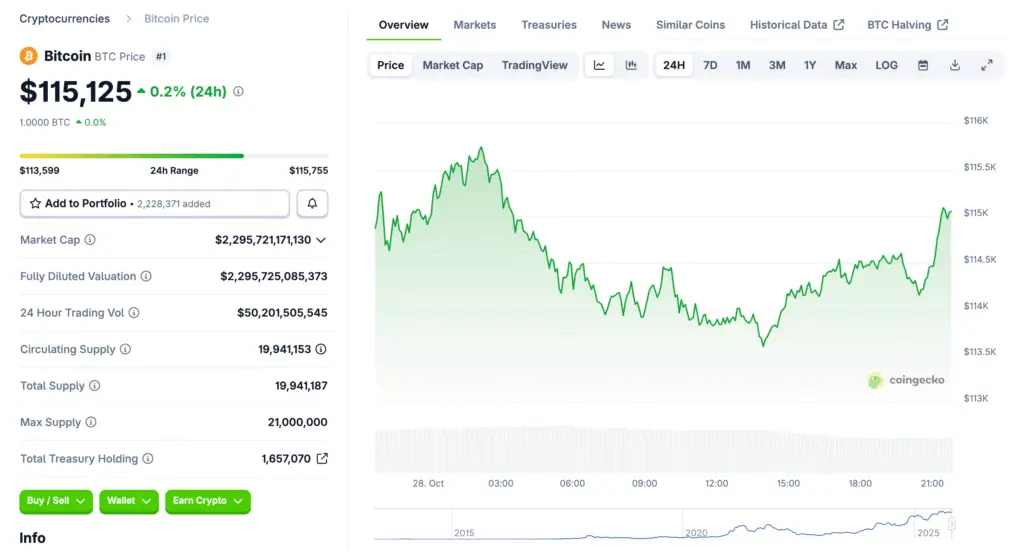Toggle the LOG scale option
Image resolution: width=1024 pixels, height=551 pixels.
(x=886, y=65)
